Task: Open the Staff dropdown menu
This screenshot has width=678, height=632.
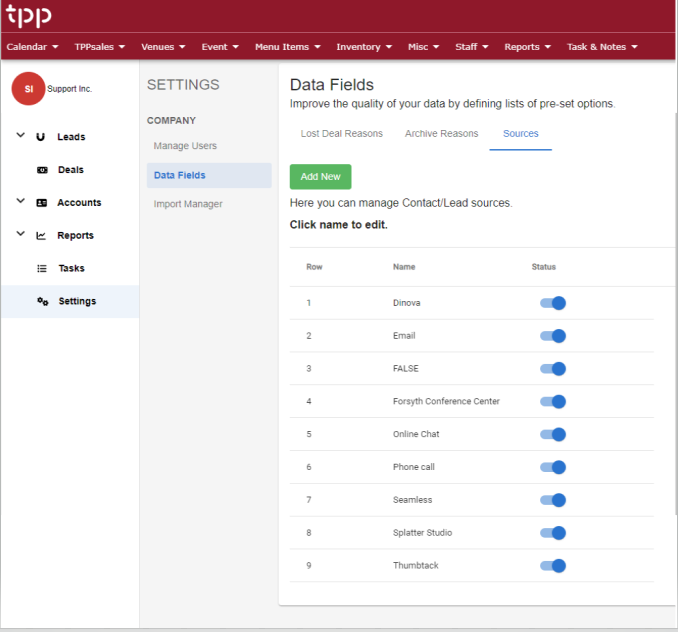Action: (x=471, y=47)
